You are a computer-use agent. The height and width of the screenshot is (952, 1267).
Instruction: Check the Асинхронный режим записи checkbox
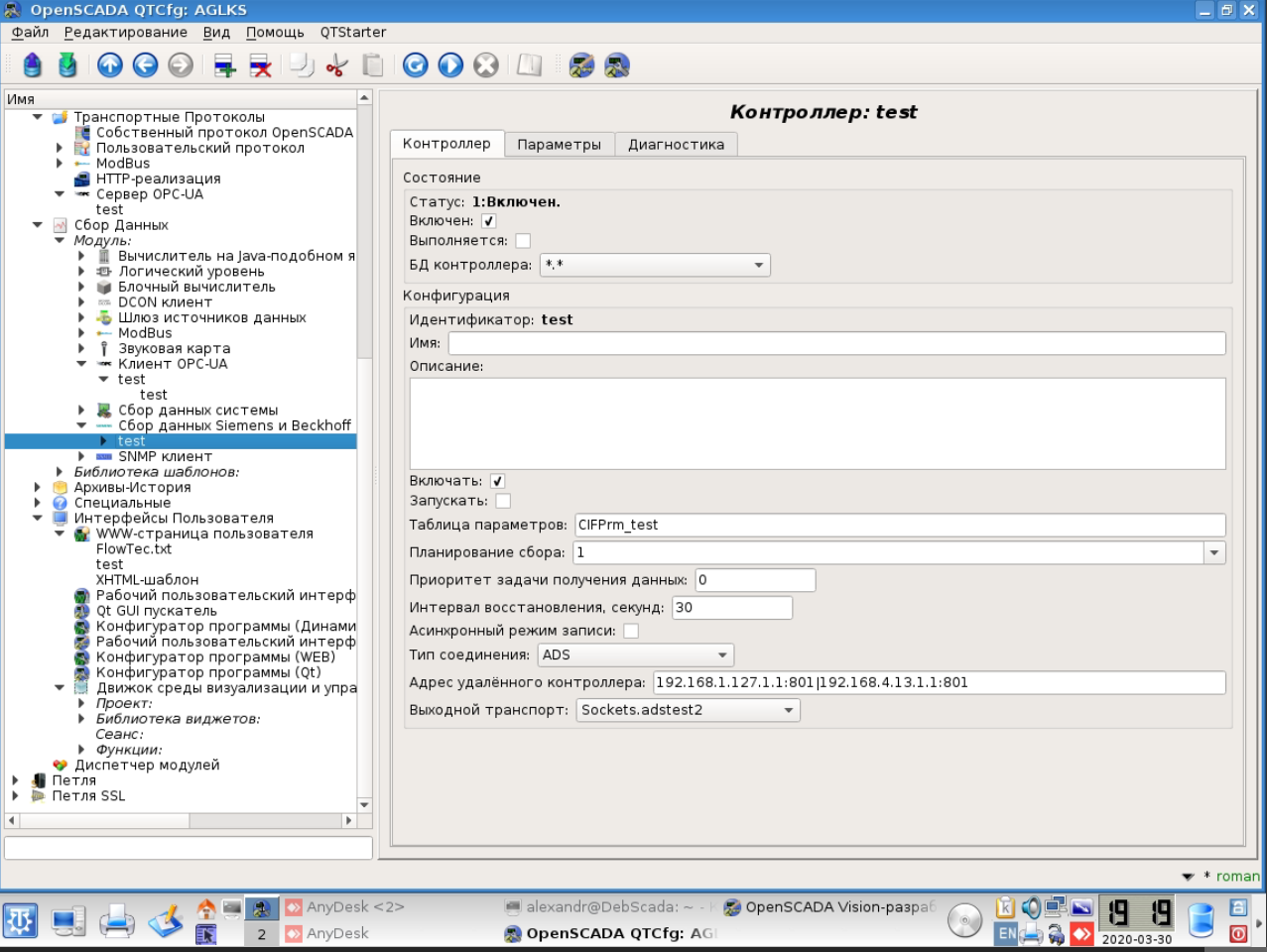pos(631,631)
